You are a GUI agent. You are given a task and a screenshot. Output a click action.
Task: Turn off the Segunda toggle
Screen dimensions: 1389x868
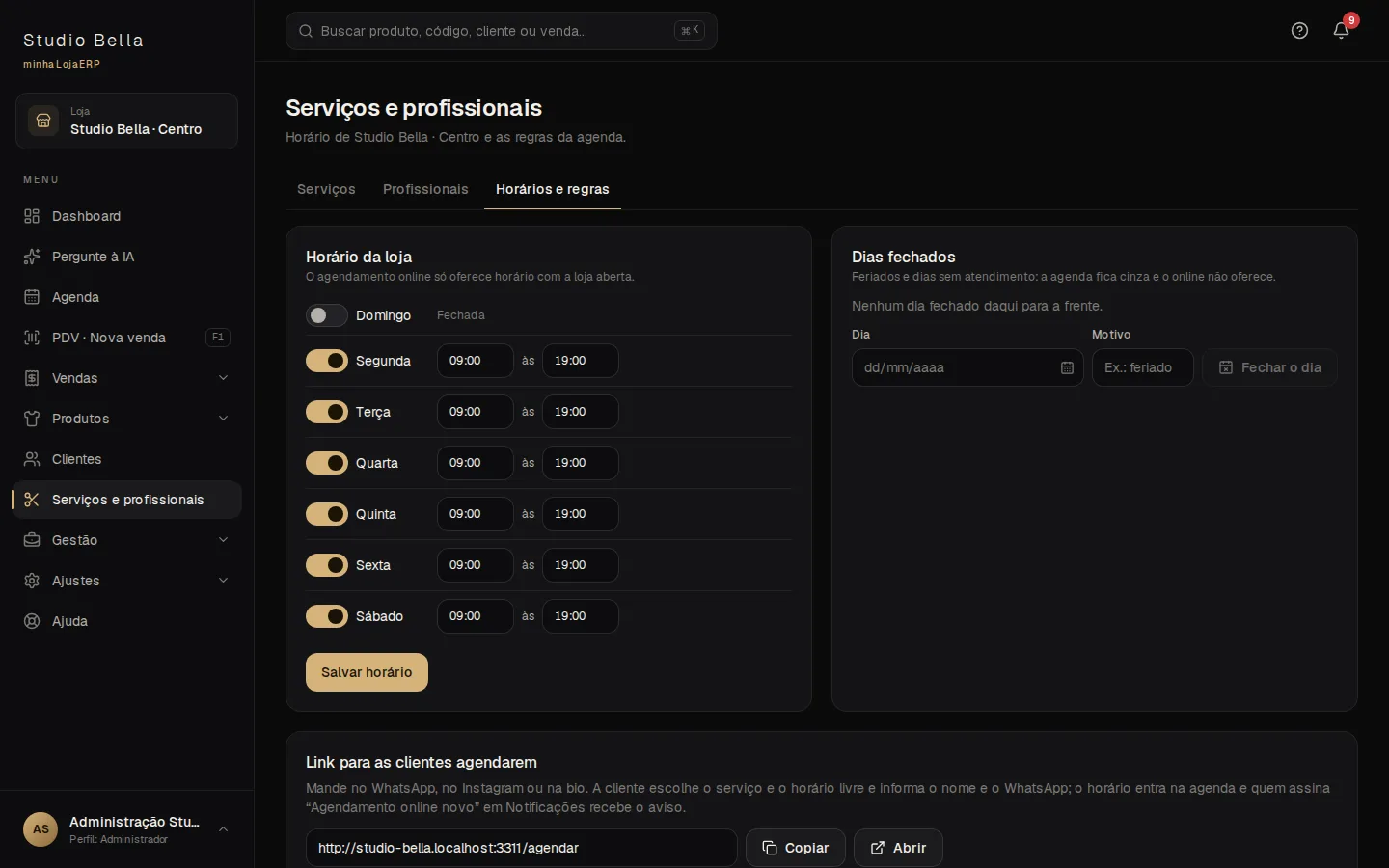[x=327, y=361]
